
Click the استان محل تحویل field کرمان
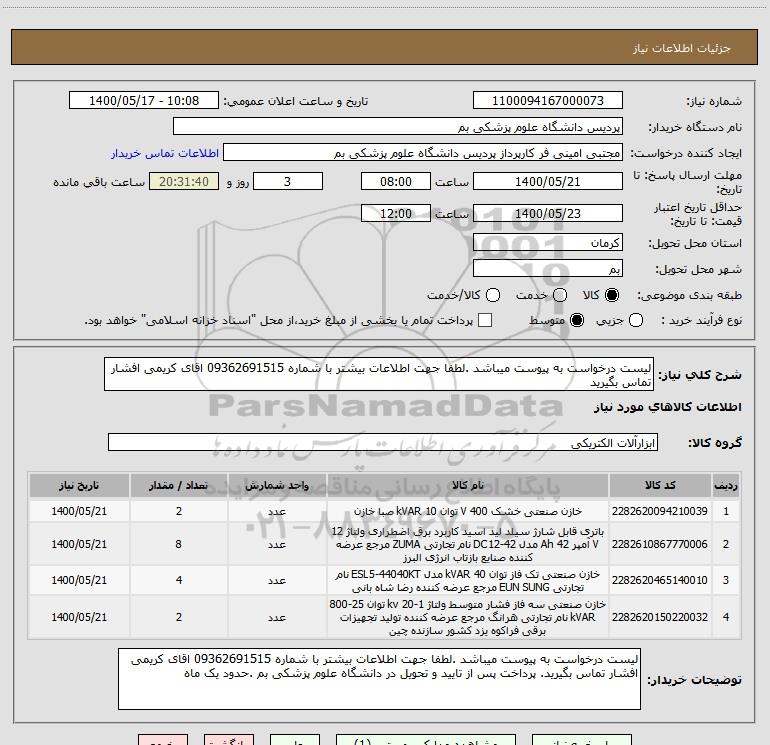(548, 243)
